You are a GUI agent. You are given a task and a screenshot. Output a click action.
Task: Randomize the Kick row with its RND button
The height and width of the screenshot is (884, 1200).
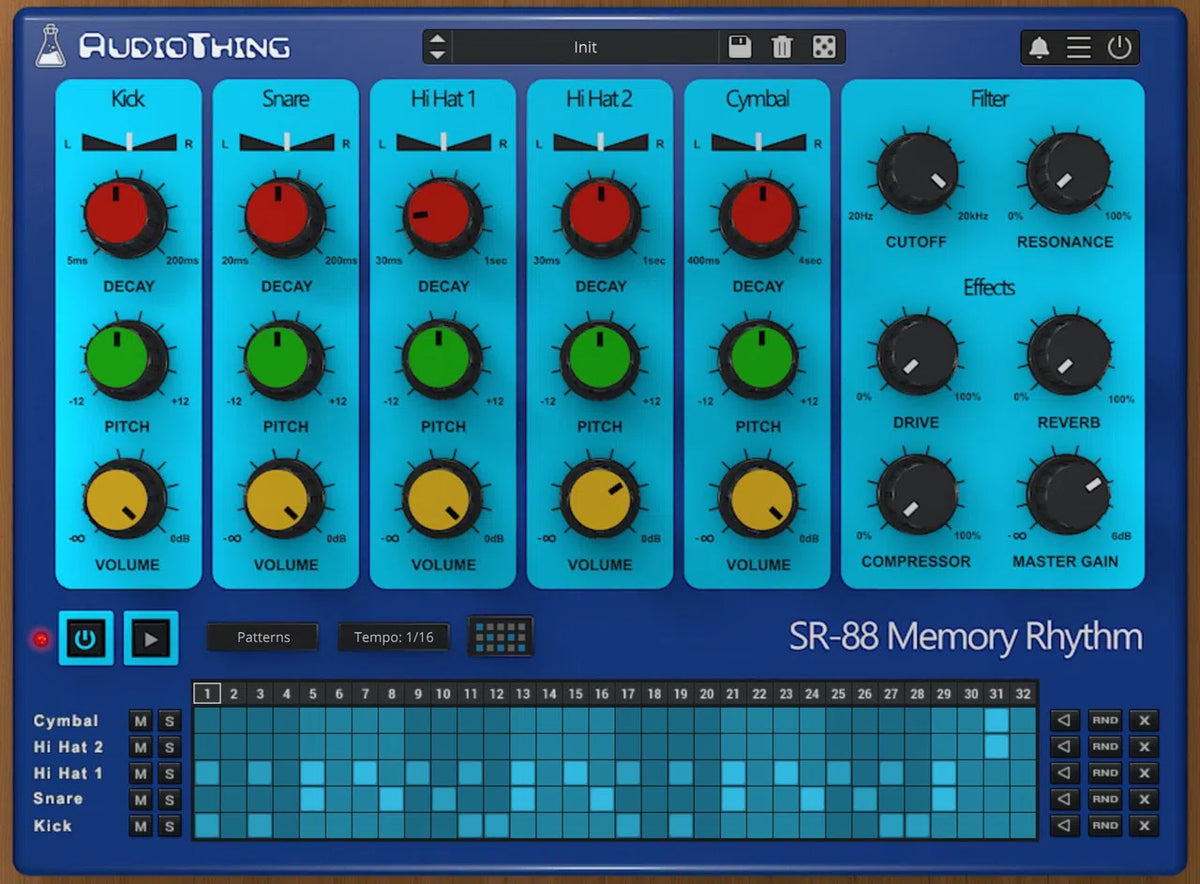1104,826
